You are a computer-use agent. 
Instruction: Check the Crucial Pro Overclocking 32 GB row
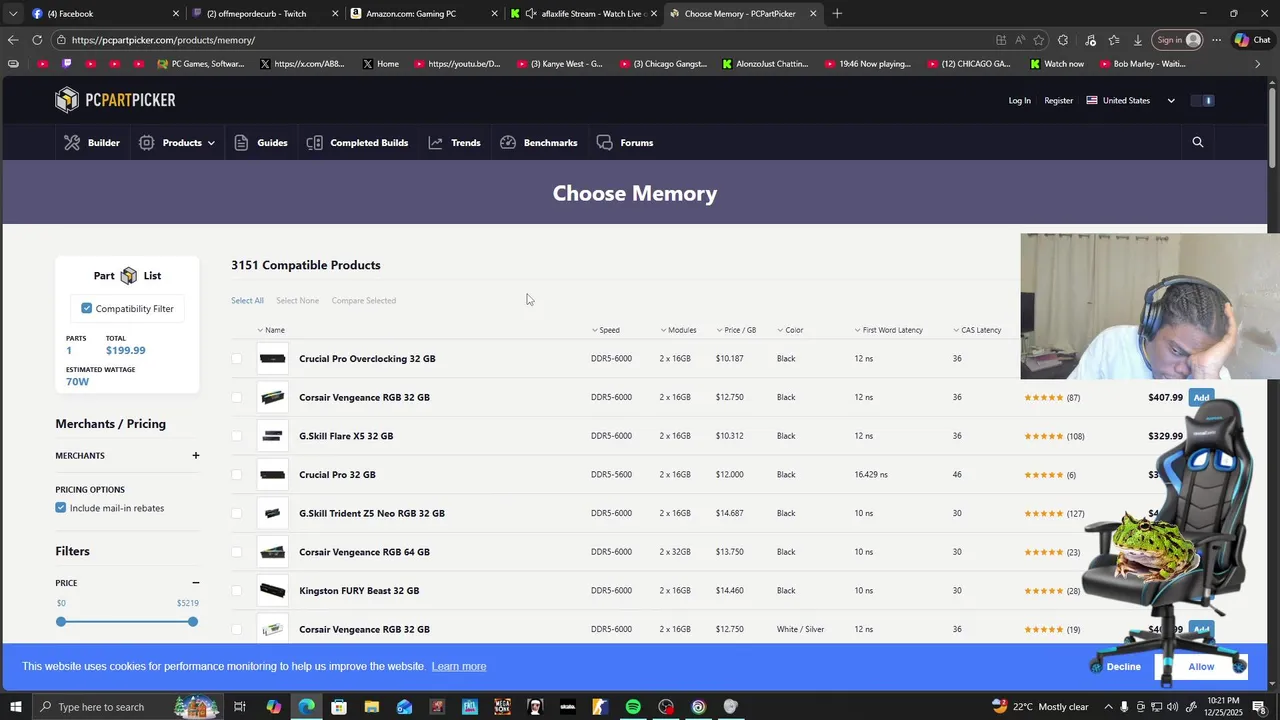point(236,359)
